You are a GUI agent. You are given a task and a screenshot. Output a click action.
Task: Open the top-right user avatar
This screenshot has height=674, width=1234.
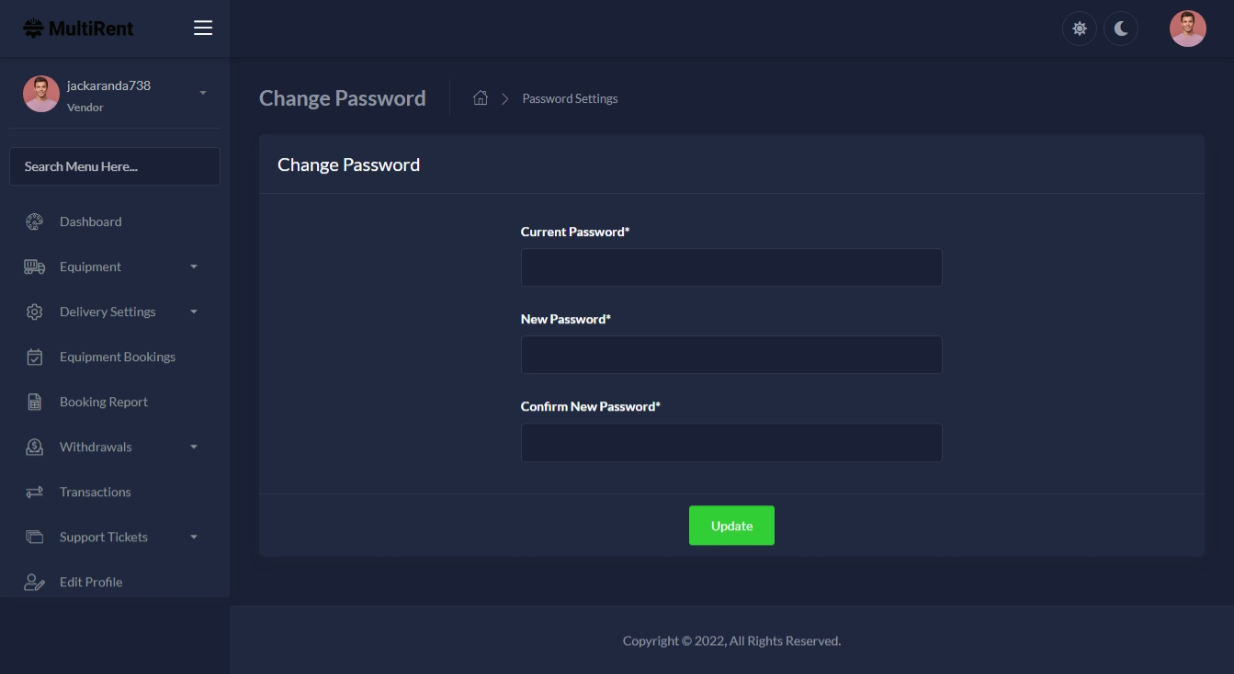(1188, 29)
